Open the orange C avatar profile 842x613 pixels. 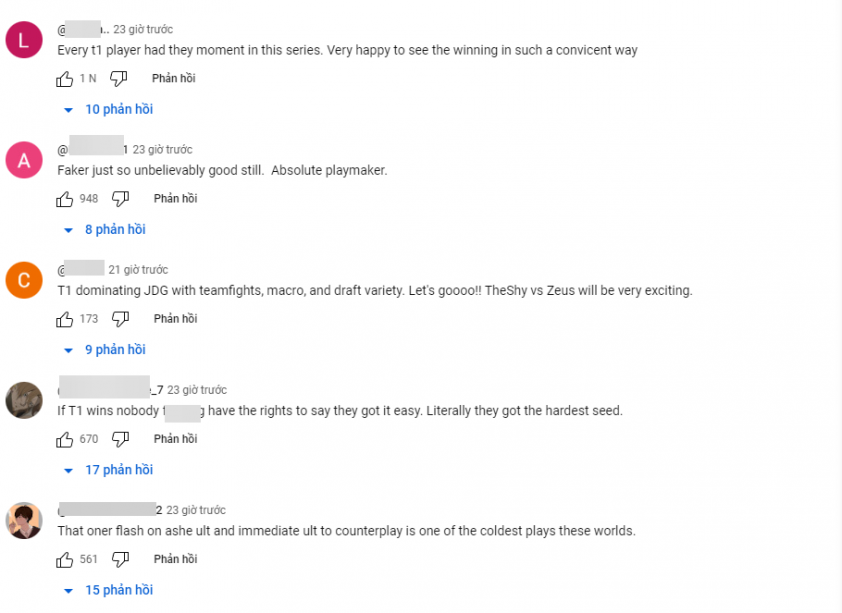pos(24,280)
